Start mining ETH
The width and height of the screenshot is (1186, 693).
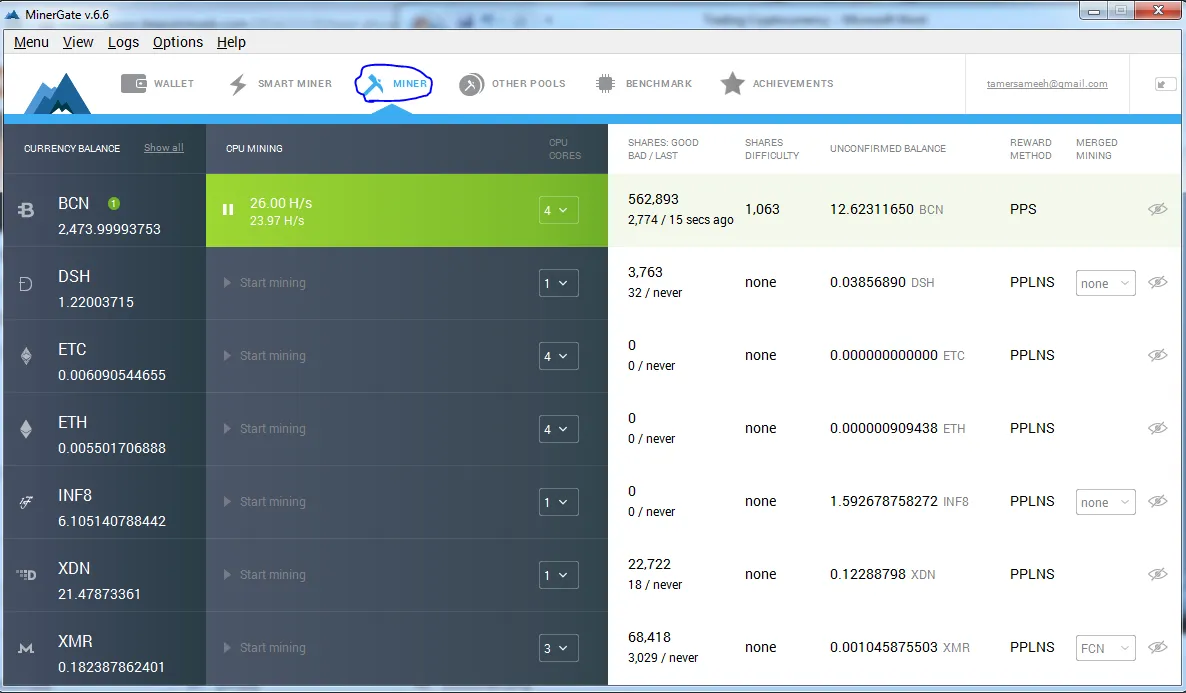(265, 429)
